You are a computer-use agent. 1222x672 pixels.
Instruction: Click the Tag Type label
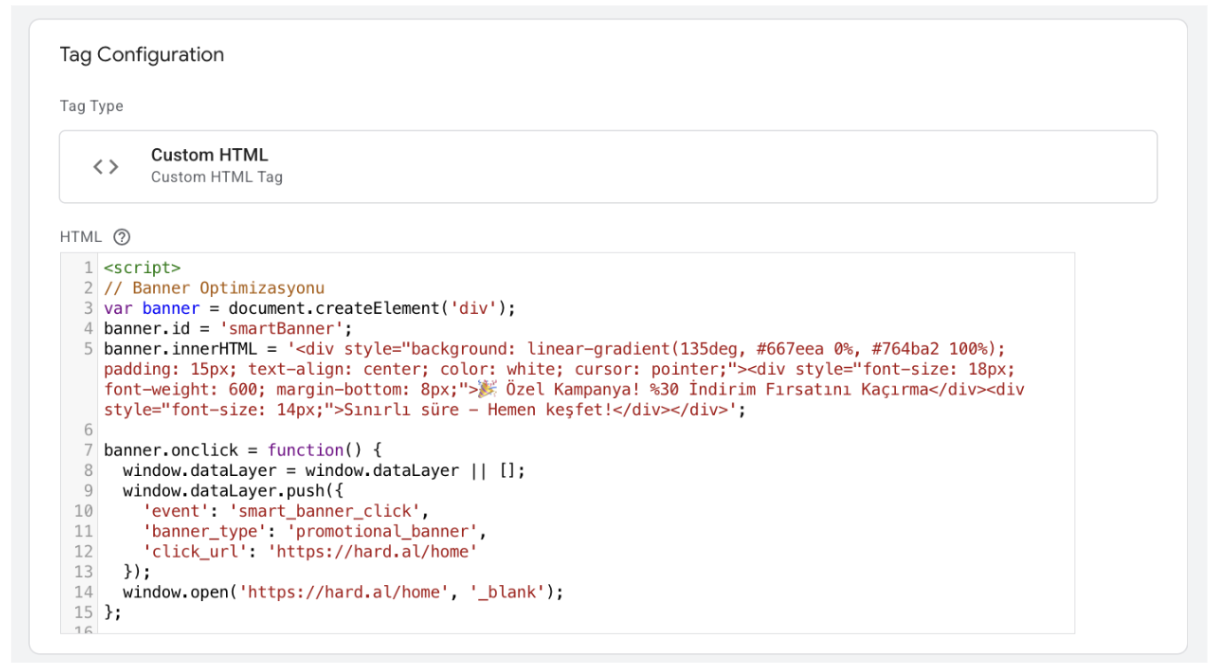(x=92, y=106)
